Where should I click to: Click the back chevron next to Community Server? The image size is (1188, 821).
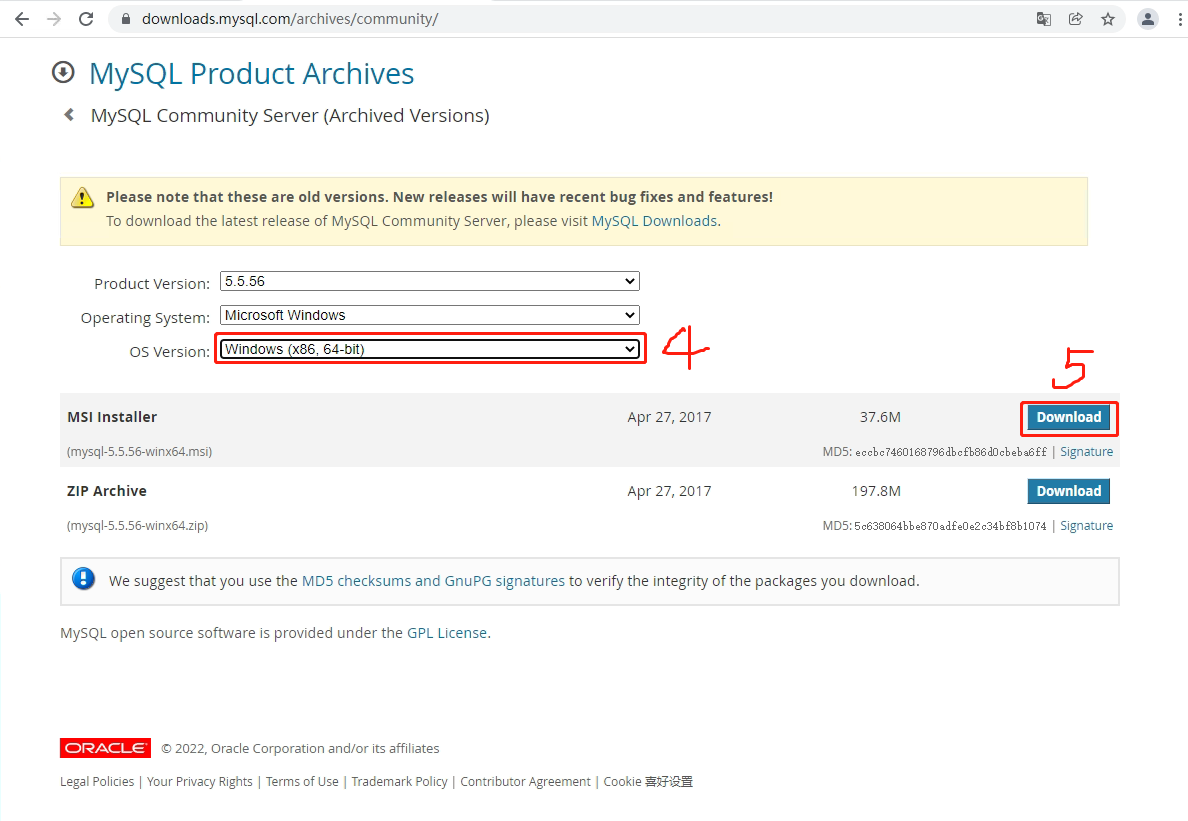[x=69, y=114]
